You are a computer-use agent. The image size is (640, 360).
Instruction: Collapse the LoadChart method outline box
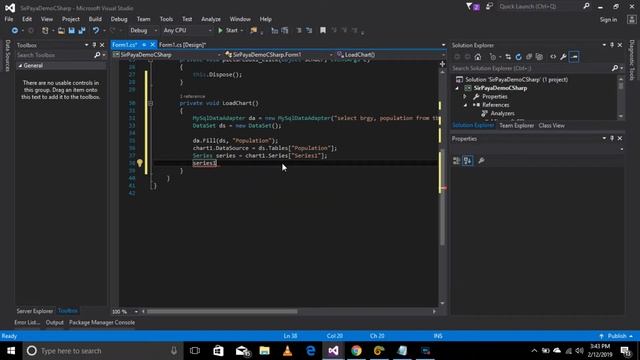pyautogui.click(x=150, y=104)
